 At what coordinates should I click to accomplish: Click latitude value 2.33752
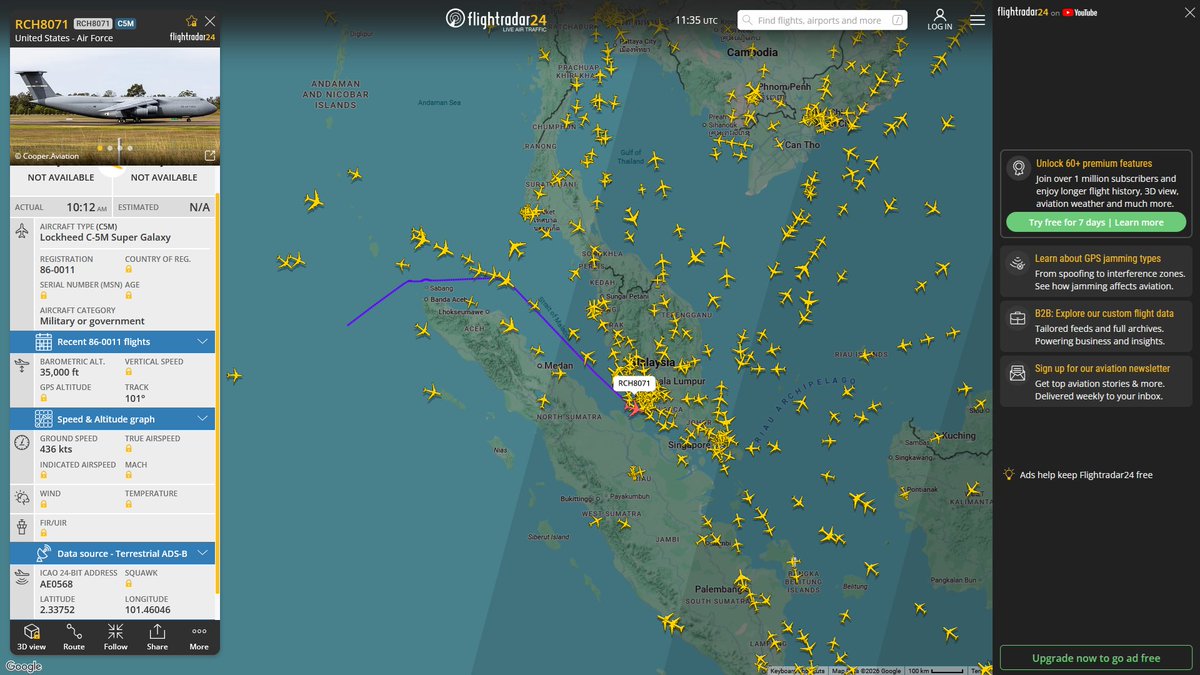coord(57,610)
